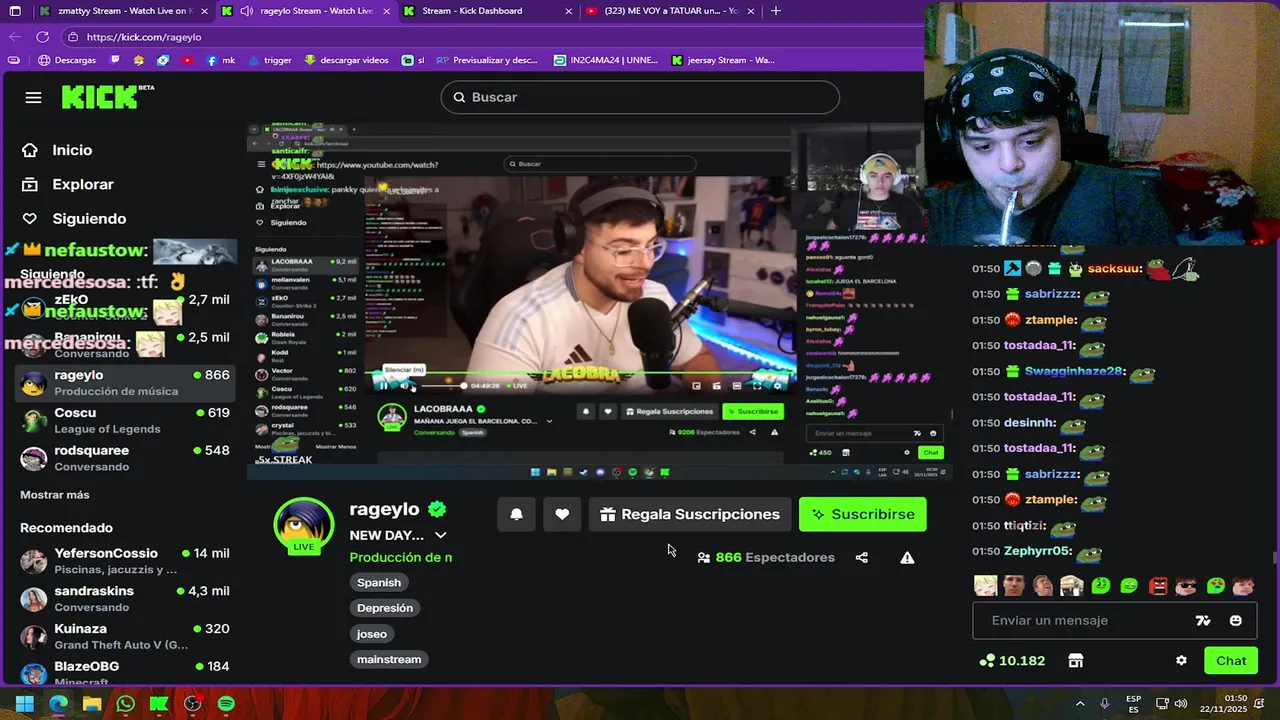This screenshot has width=1280, height=720.
Task: Expand stream title NEW DAY chevron
Action: (440, 535)
